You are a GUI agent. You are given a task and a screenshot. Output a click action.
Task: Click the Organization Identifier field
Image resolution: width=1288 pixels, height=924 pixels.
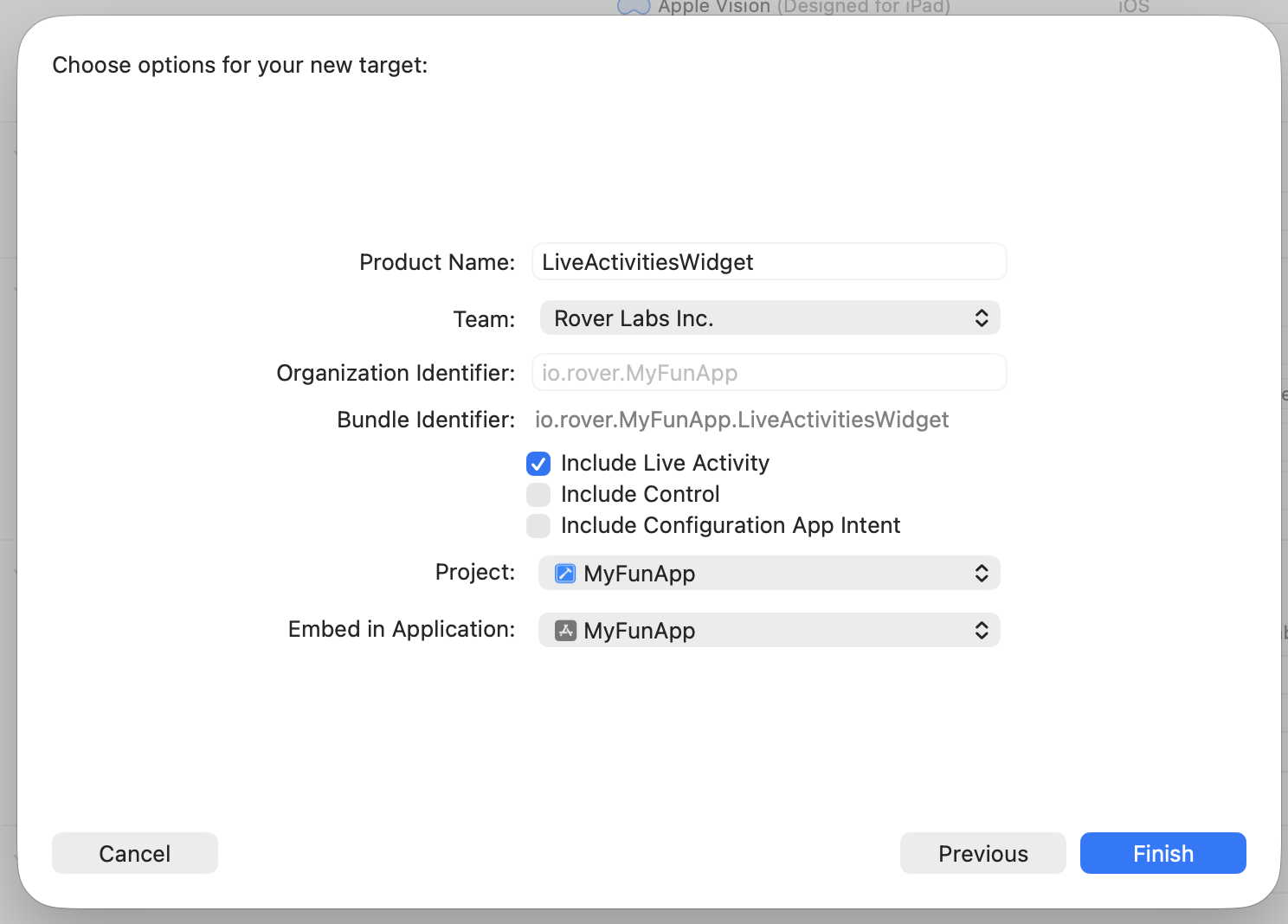point(769,372)
